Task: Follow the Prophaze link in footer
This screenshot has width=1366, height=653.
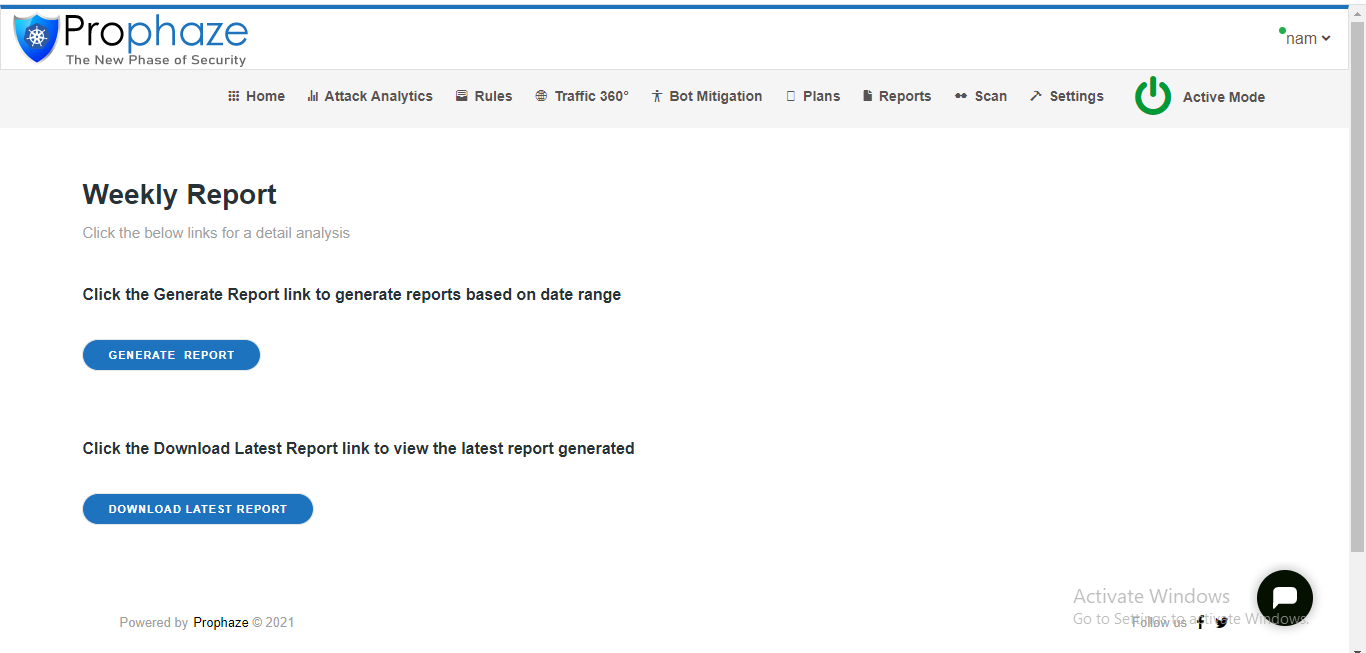Action: 220,622
